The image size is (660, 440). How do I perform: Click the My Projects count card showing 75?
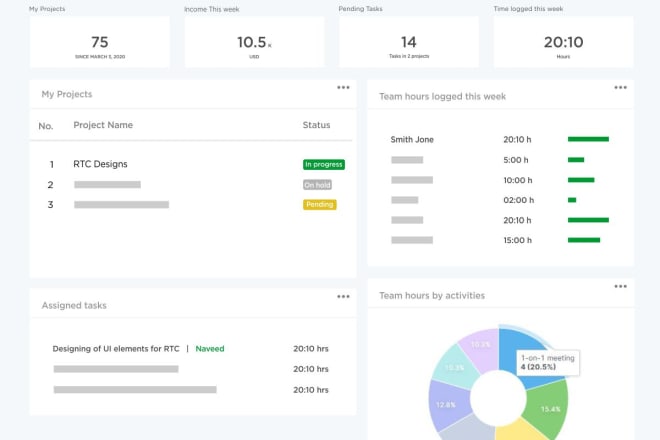100,42
